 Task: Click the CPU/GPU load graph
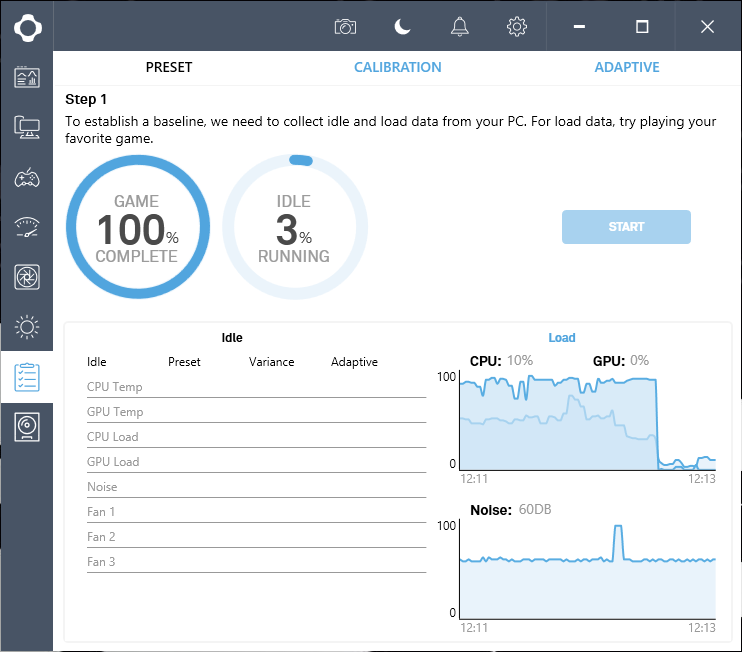[x=588, y=421]
